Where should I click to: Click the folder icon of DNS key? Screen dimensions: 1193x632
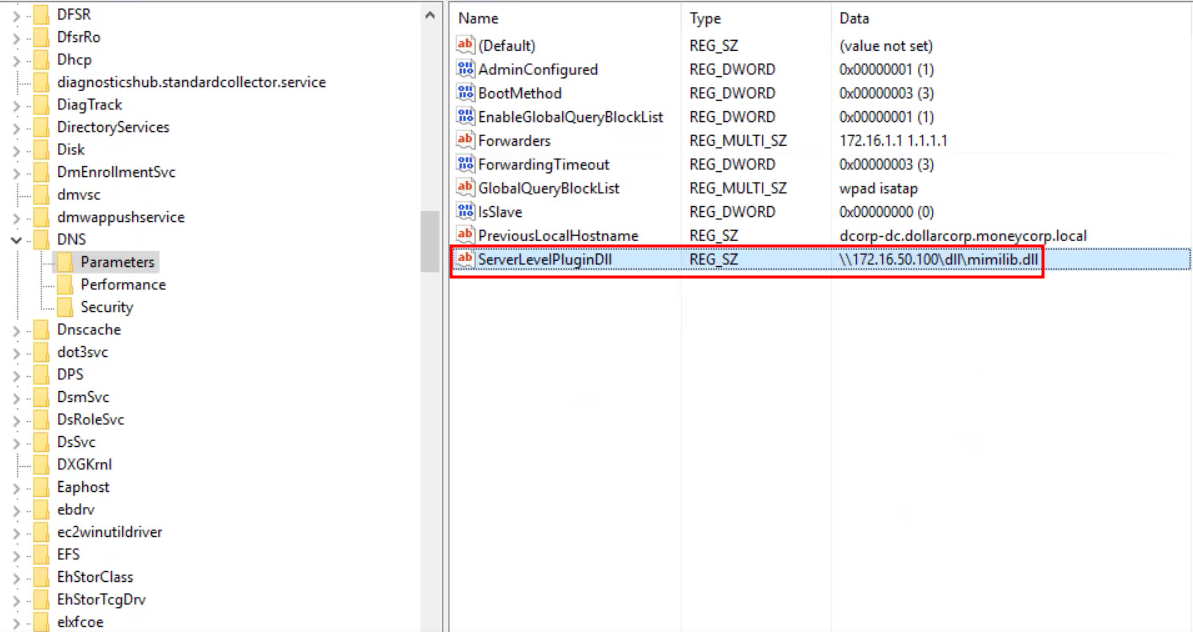tap(42, 239)
